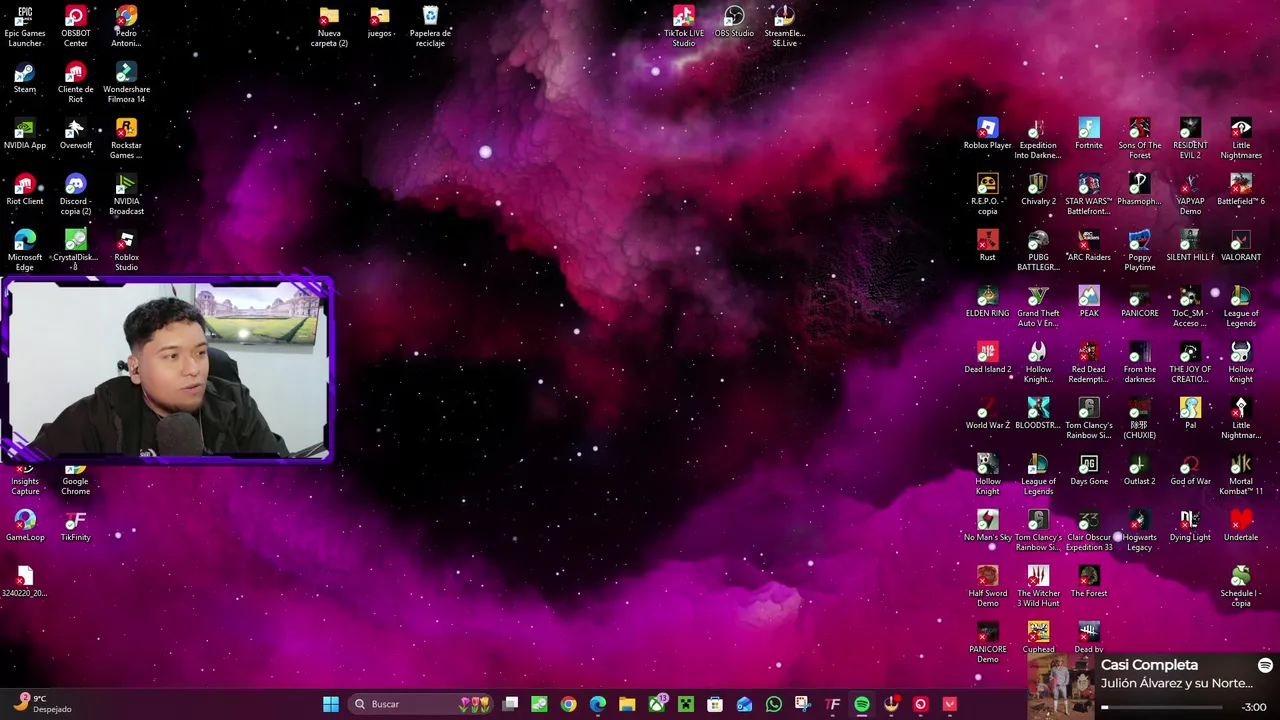Image resolution: width=1280 pixels, height=720 pixels.
Task: Select the Phasmophobia game icon
Action: click(x=1140, y=189)
